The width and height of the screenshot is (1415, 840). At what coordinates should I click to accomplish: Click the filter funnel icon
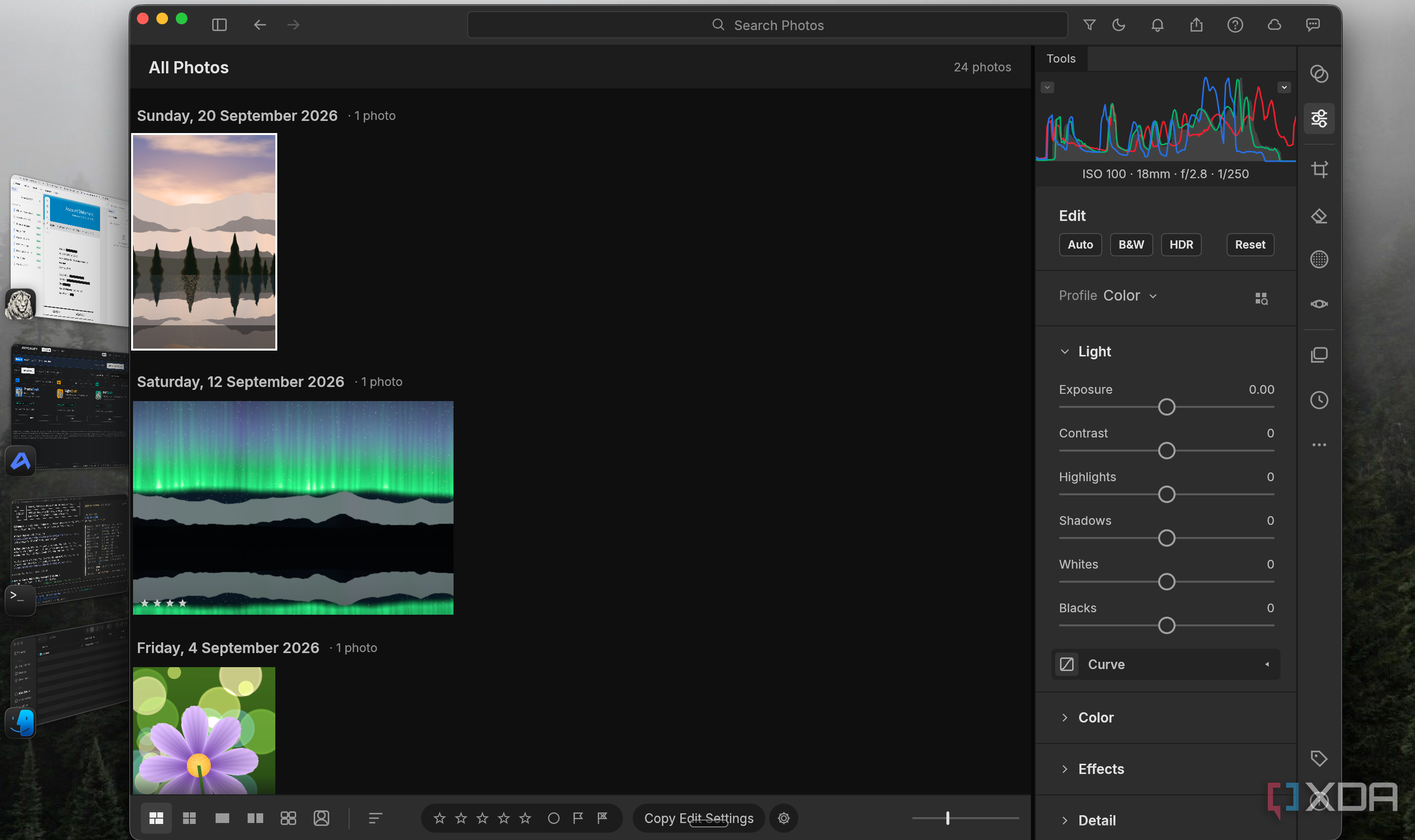[1089, 25]
